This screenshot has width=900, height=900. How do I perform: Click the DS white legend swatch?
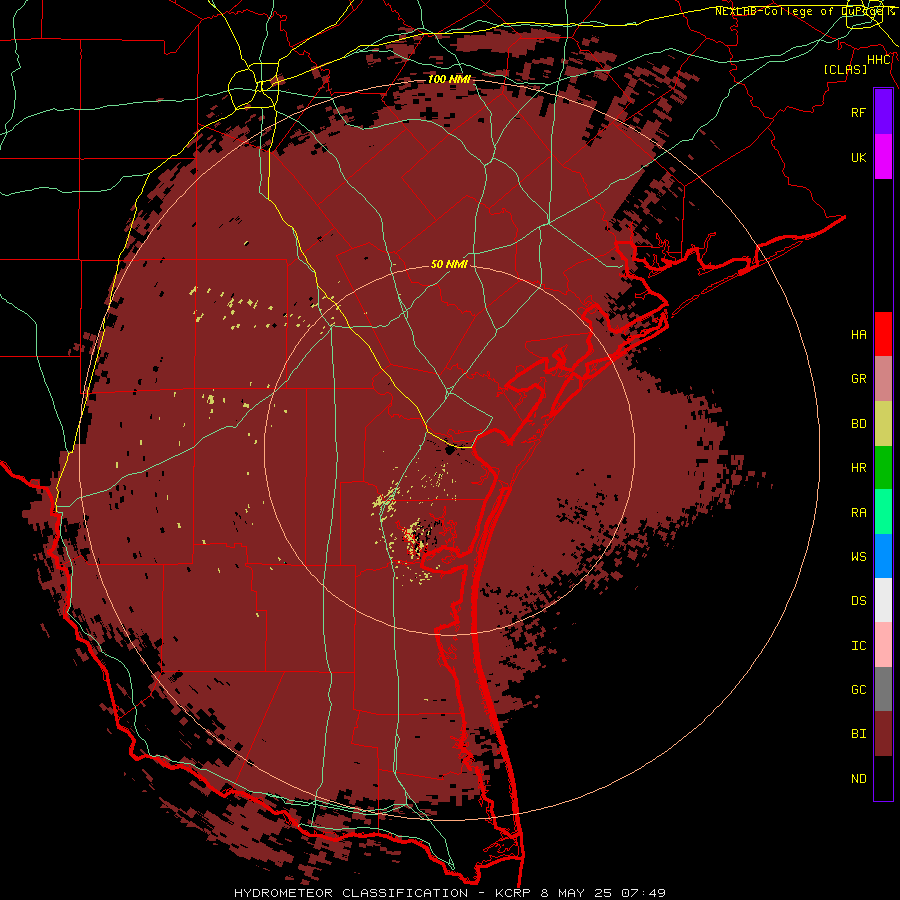(883, 600)
